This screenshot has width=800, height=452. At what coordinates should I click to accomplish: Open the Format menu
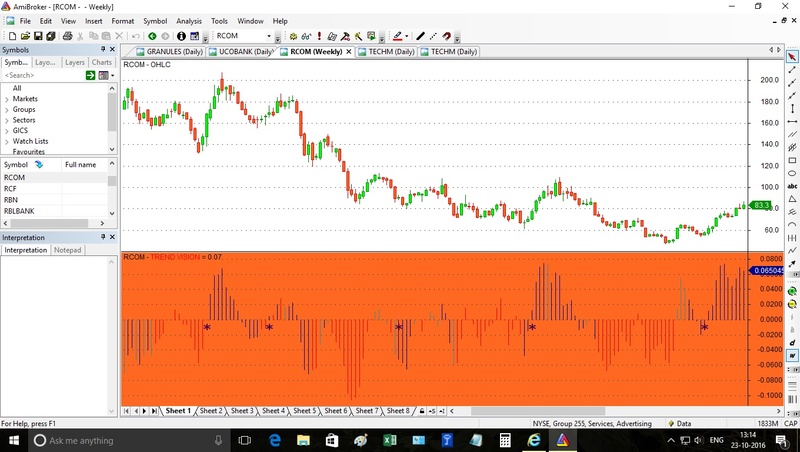(122, 21)
